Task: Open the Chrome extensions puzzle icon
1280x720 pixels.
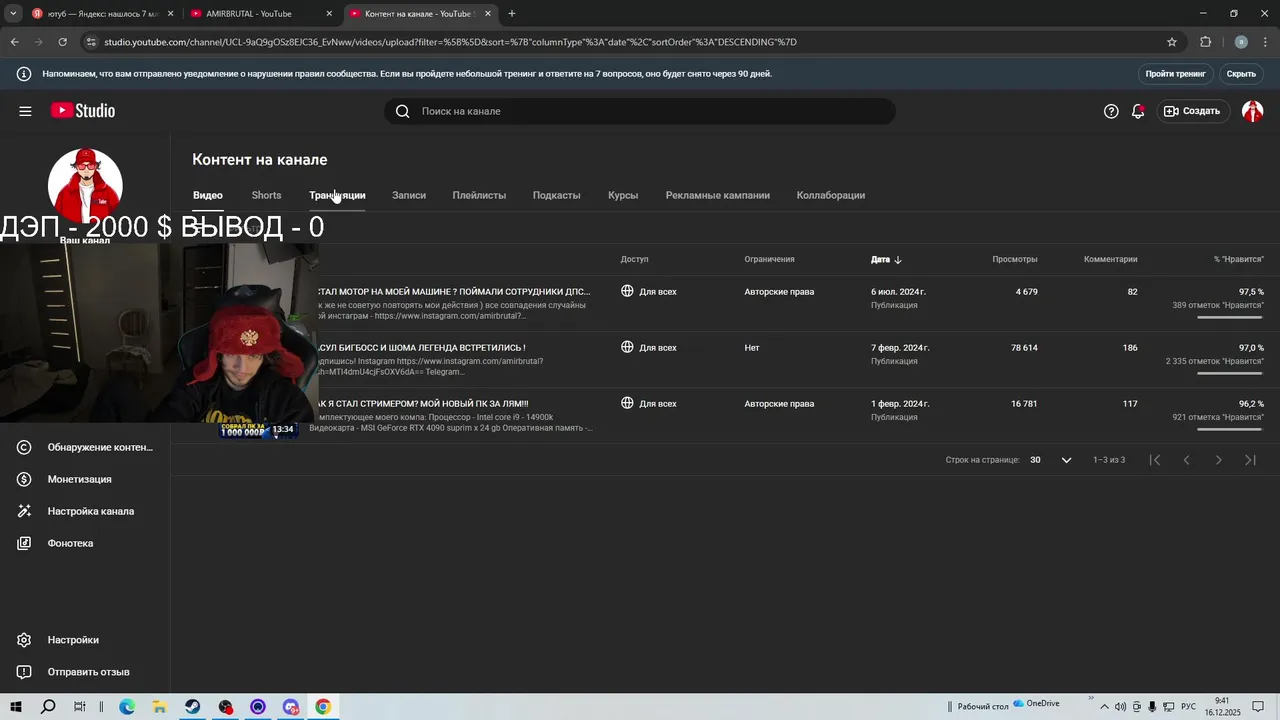Action: click(1205, 42)
